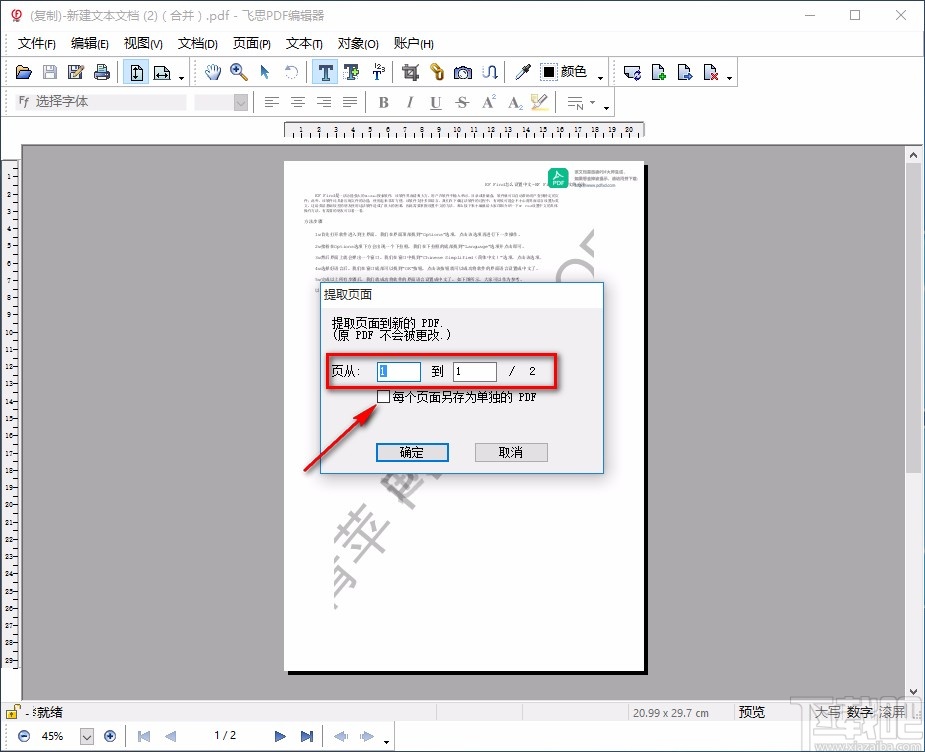The image size is (925, 752).
Task: Select the curve path tool
Action: click(490, 73)
